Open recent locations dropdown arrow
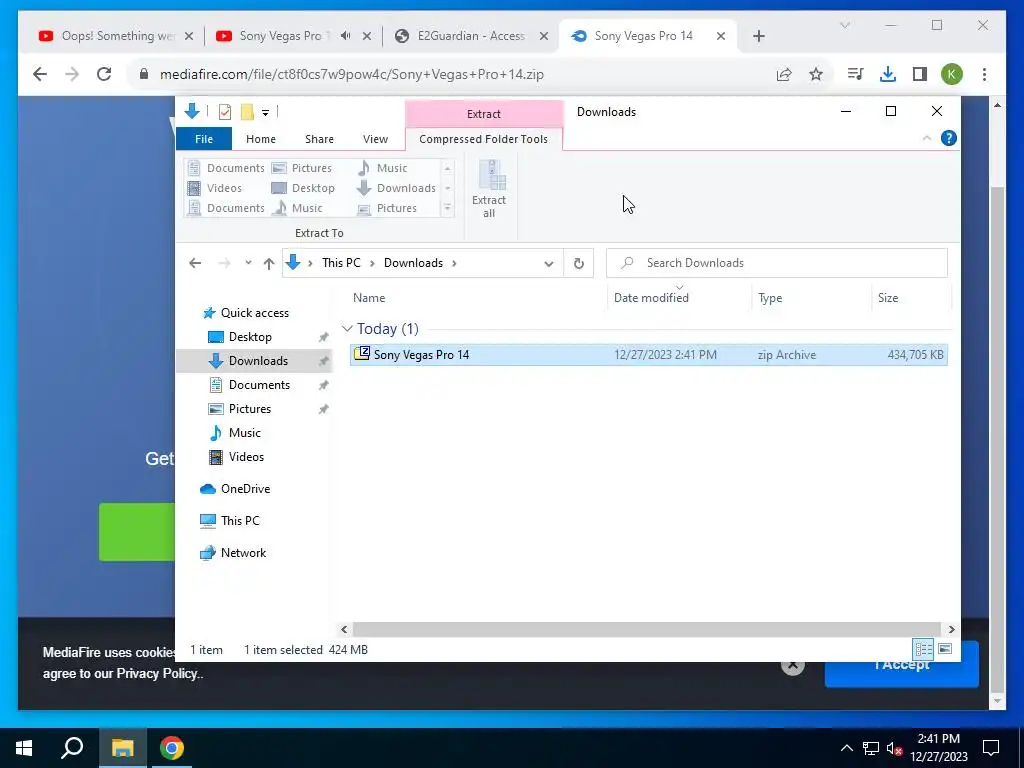 pyautogui.click(x=248, y=263)
